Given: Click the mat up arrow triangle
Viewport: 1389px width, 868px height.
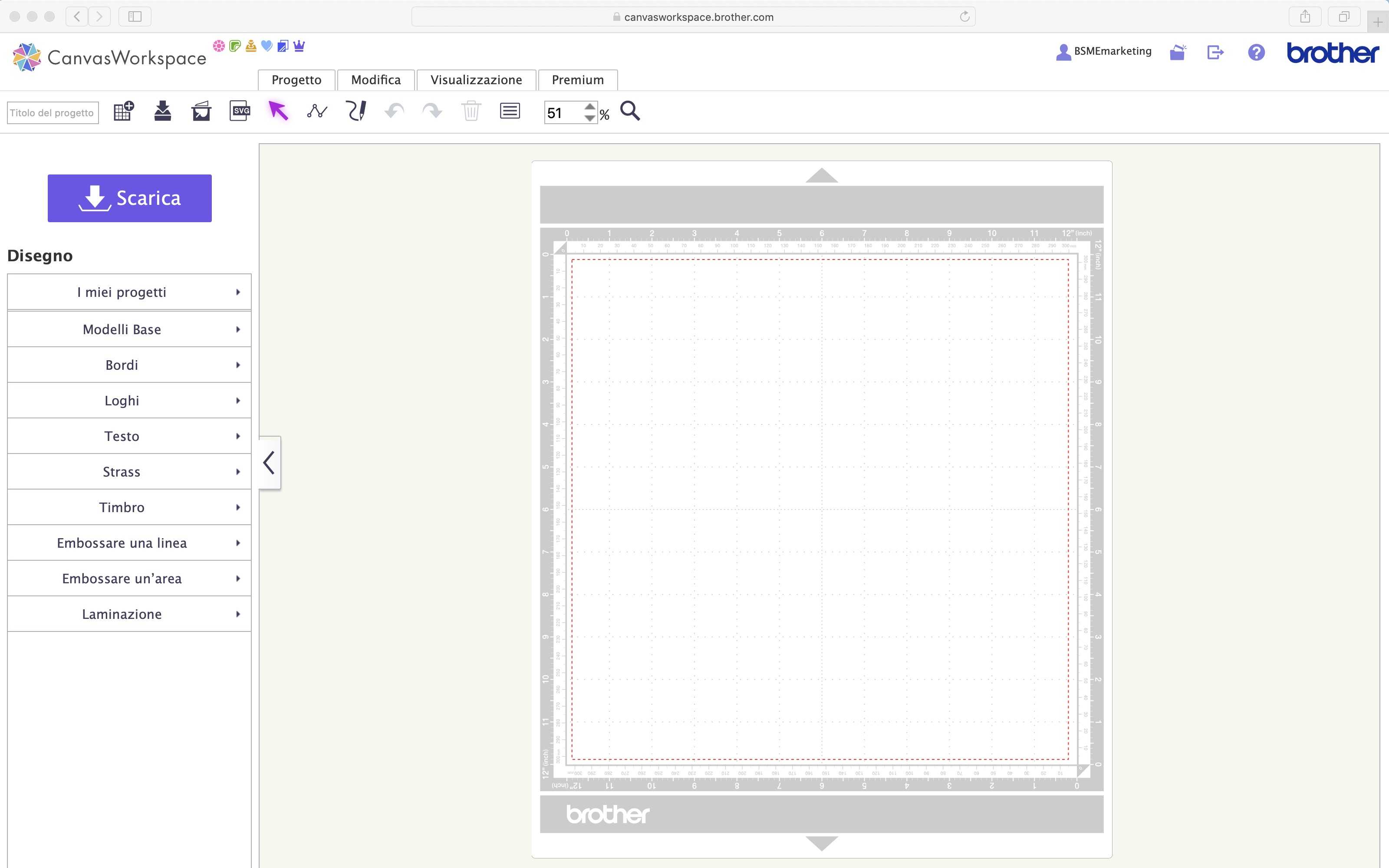Looking at the screenshot, I should (x=821, y=175).
